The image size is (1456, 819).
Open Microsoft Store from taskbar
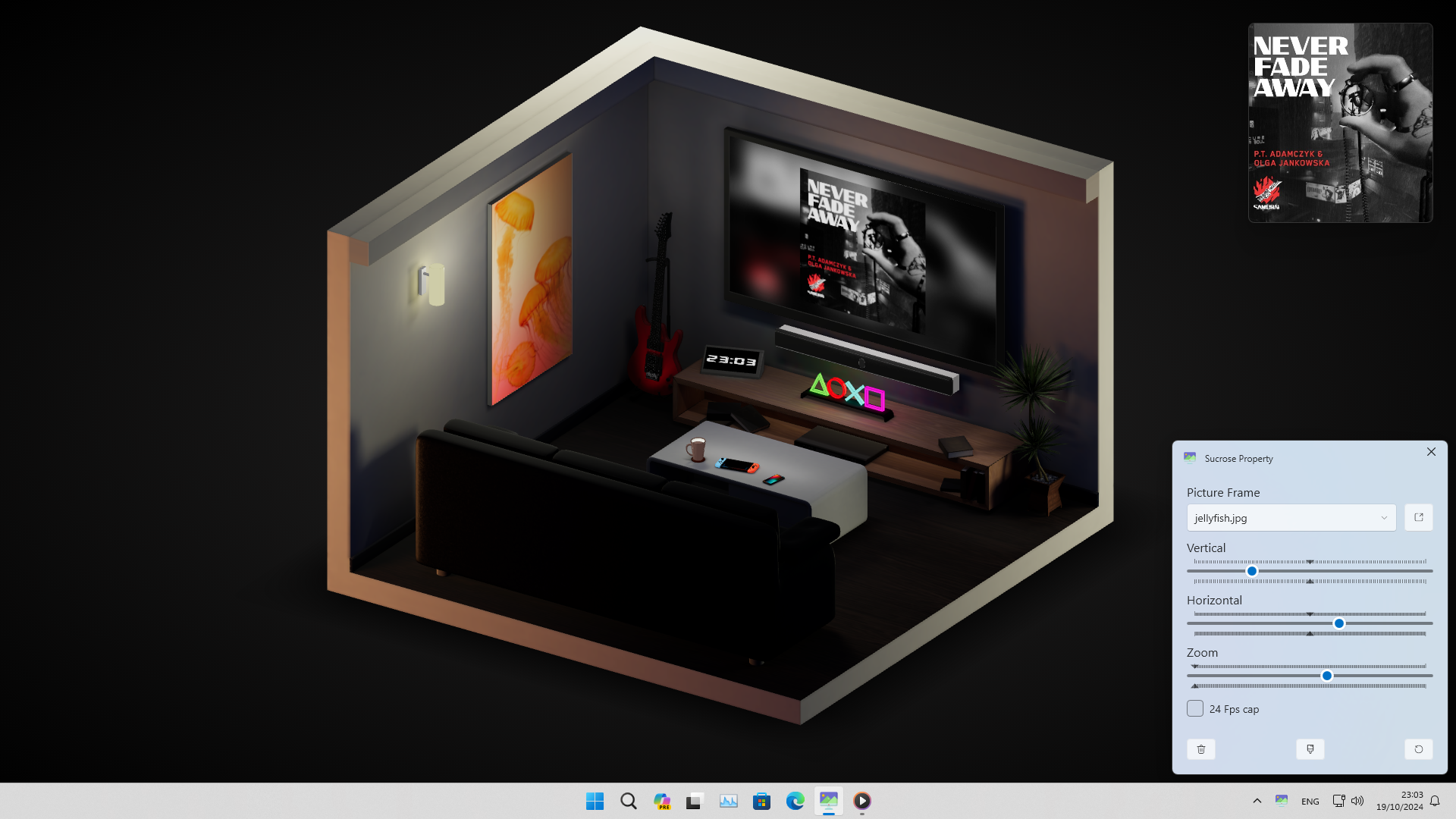(x=761, y=801)
